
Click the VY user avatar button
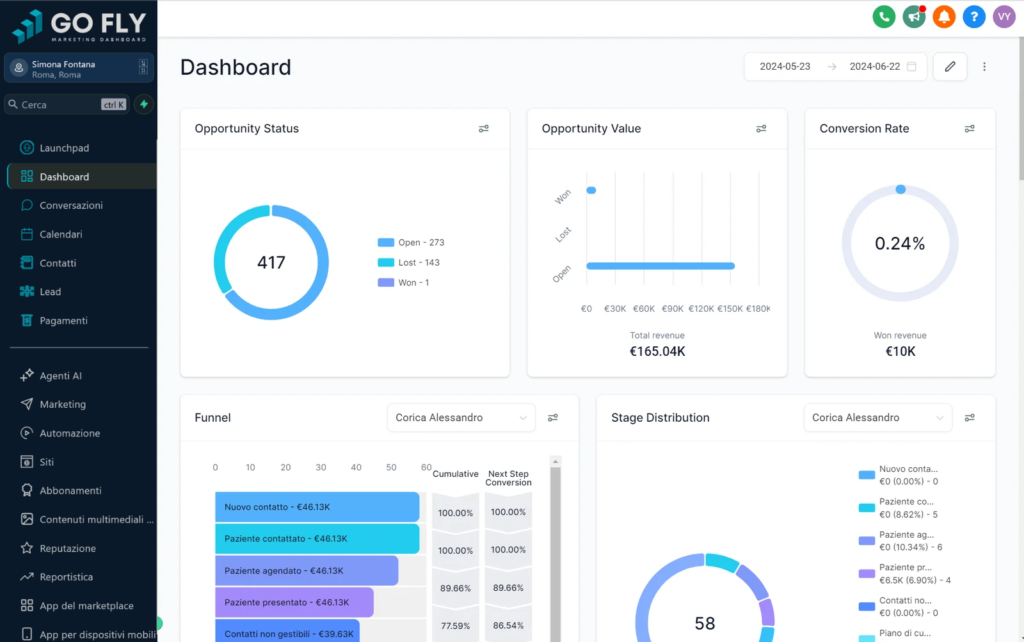coord(1004,16)
